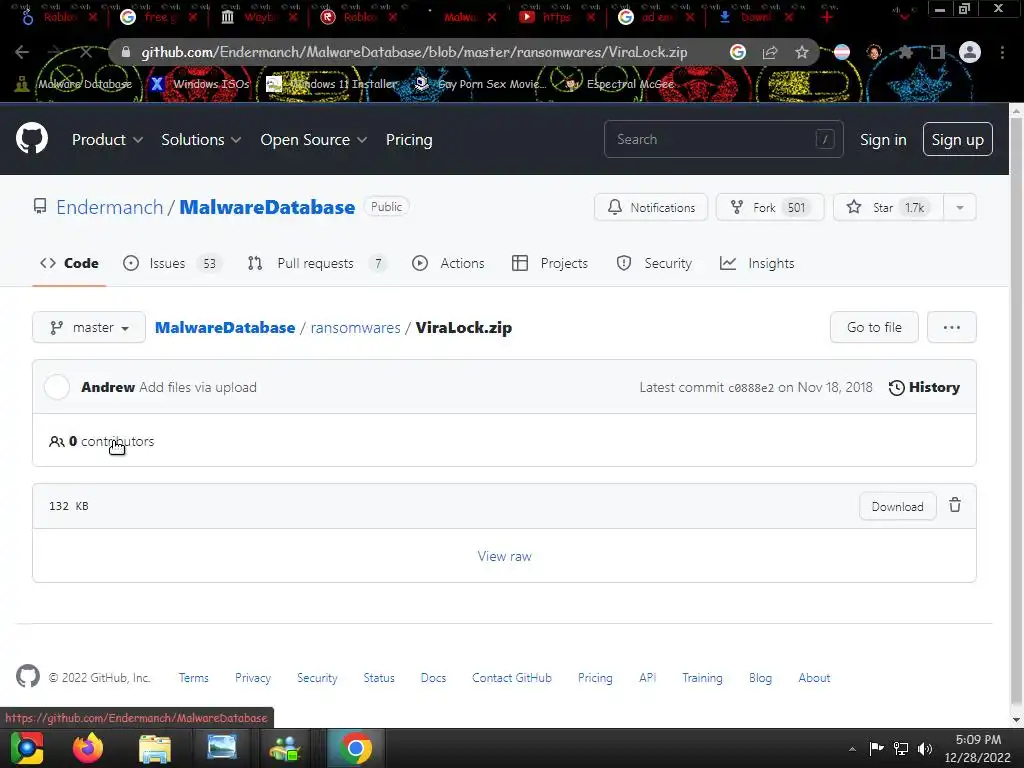The image size is (1024, 768).
Task: Click the Sign up button
Action: coord(957,139)
